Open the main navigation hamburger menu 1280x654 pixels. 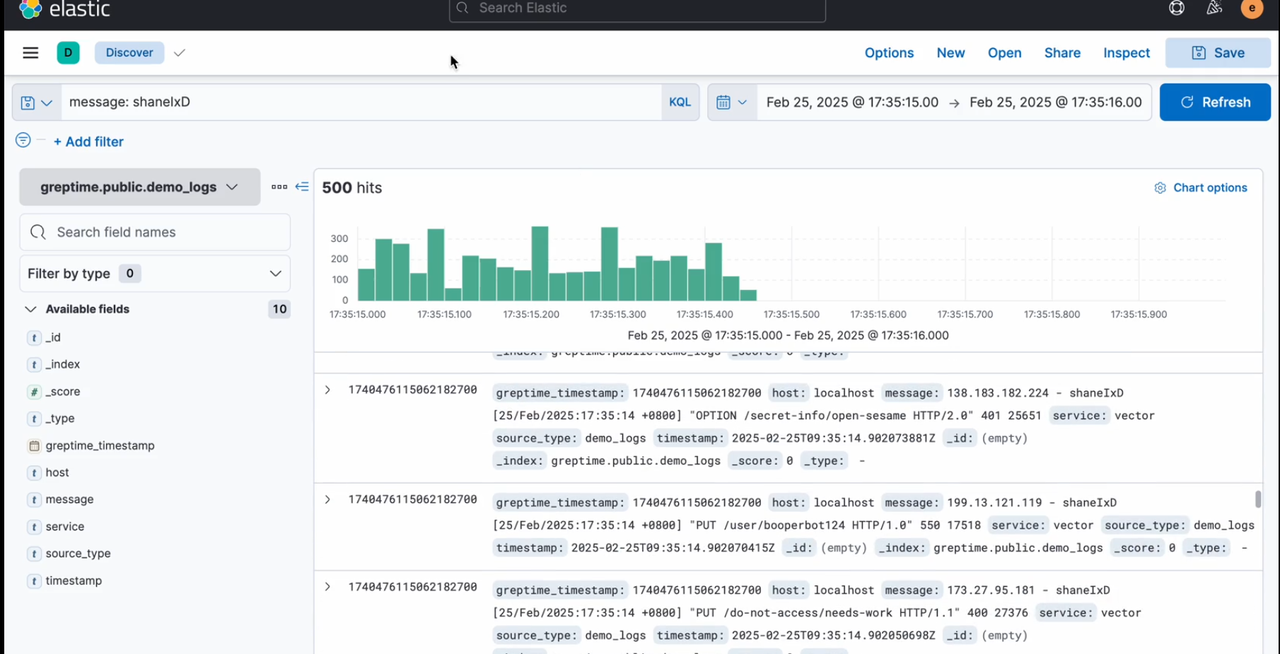[30, 52]
